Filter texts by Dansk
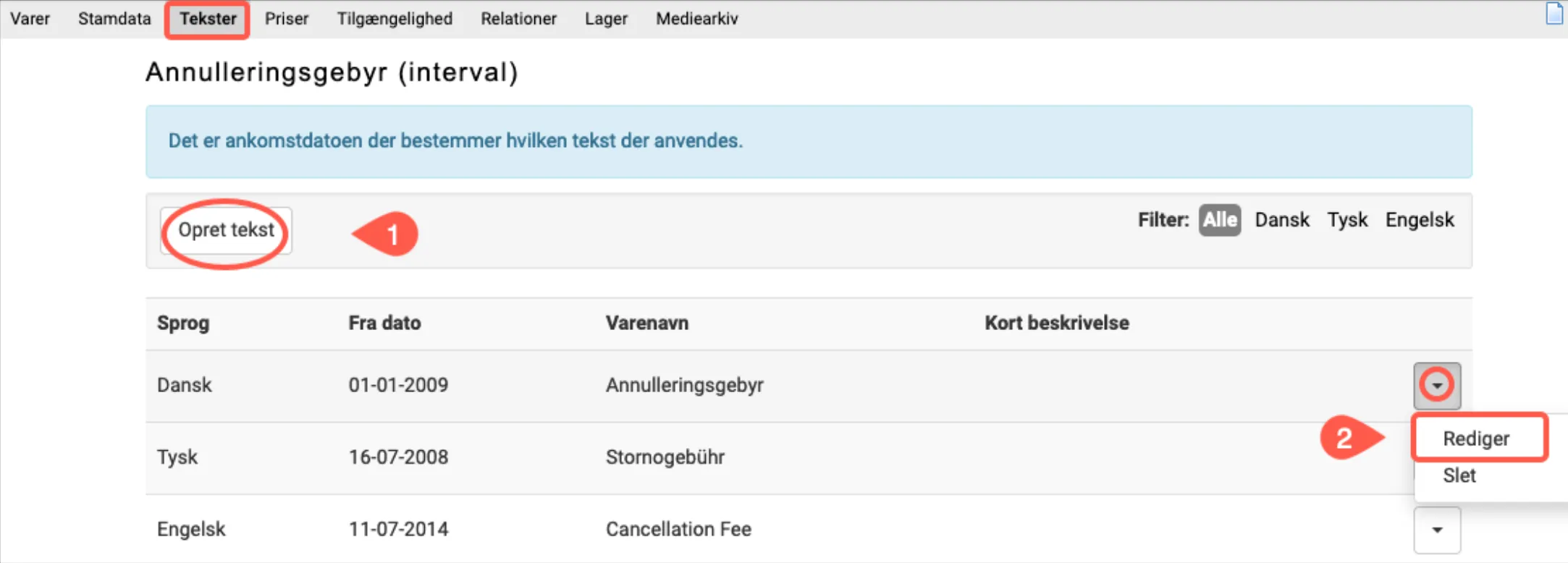 (1281, 220)
